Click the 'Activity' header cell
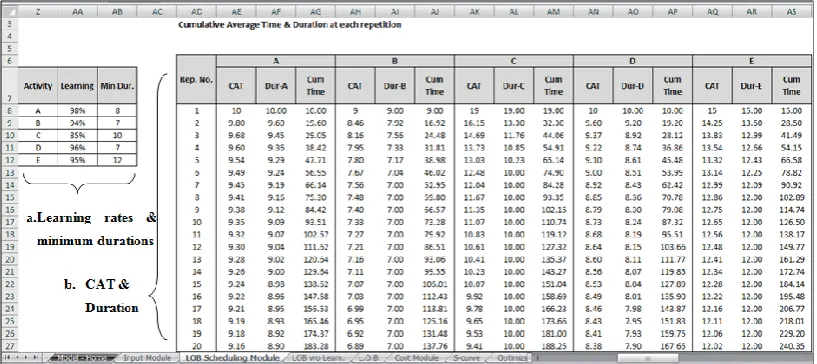817x364 pixels. [x=38, y=85]
